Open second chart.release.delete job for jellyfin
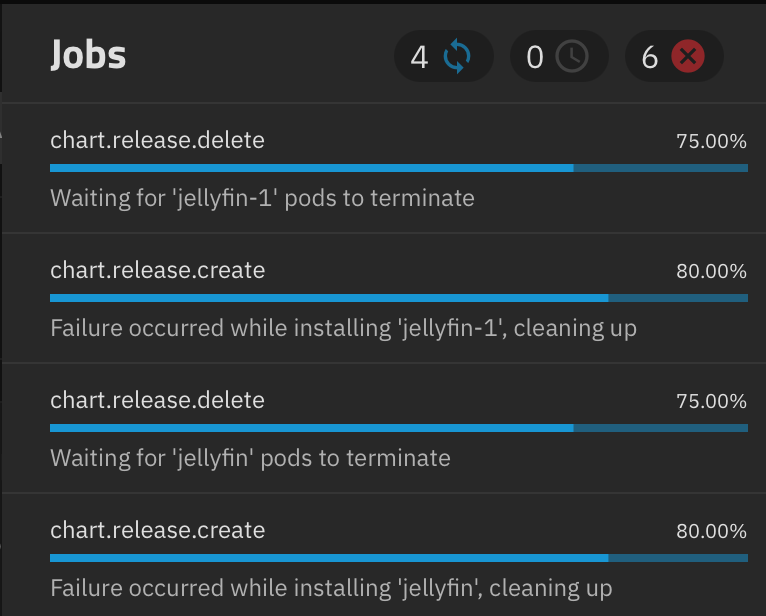 click(x=383, y=428)
